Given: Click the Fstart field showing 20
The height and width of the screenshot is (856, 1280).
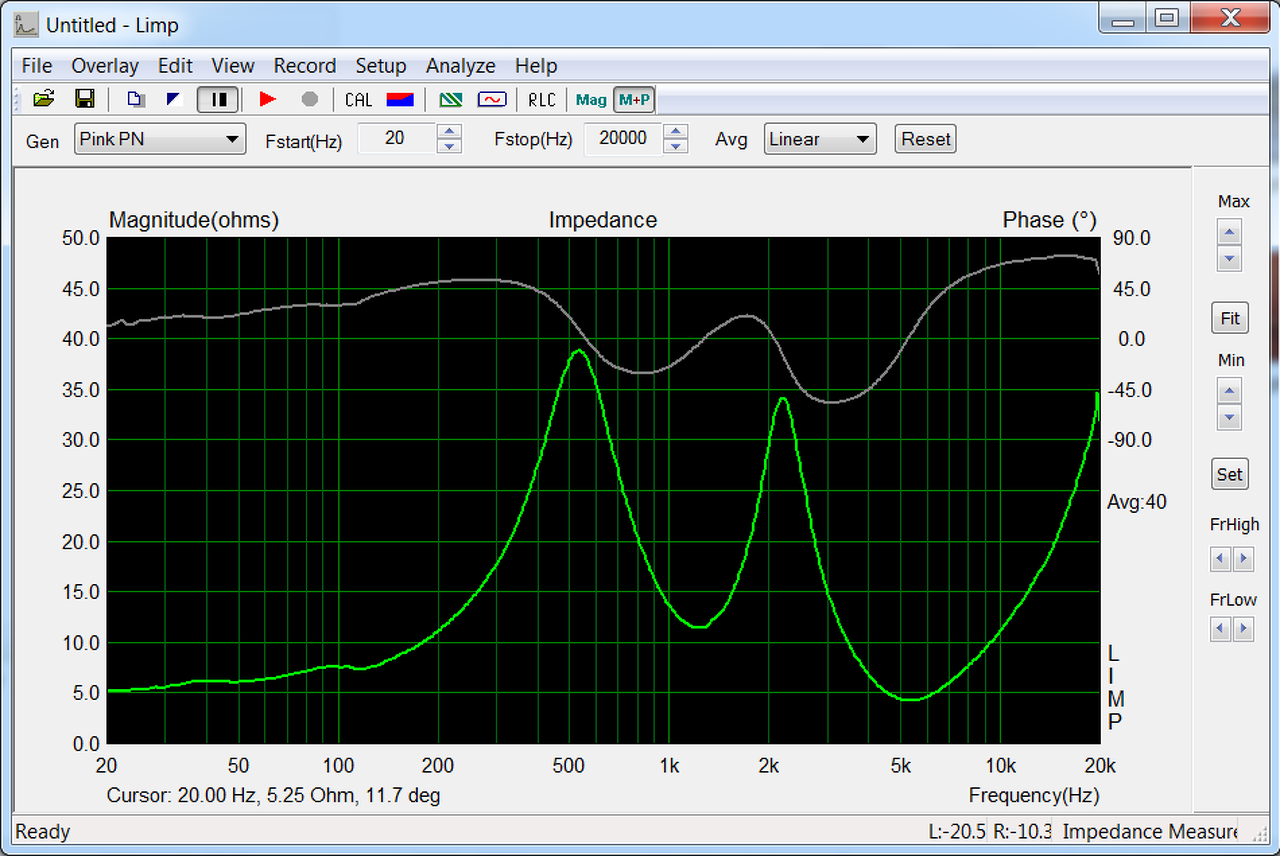Looking at the screenshot, I should (396, 139).
